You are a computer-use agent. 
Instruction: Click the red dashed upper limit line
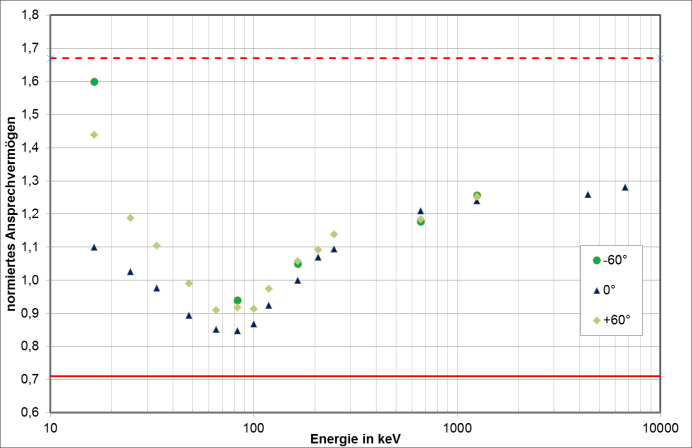tap(400, 58)
